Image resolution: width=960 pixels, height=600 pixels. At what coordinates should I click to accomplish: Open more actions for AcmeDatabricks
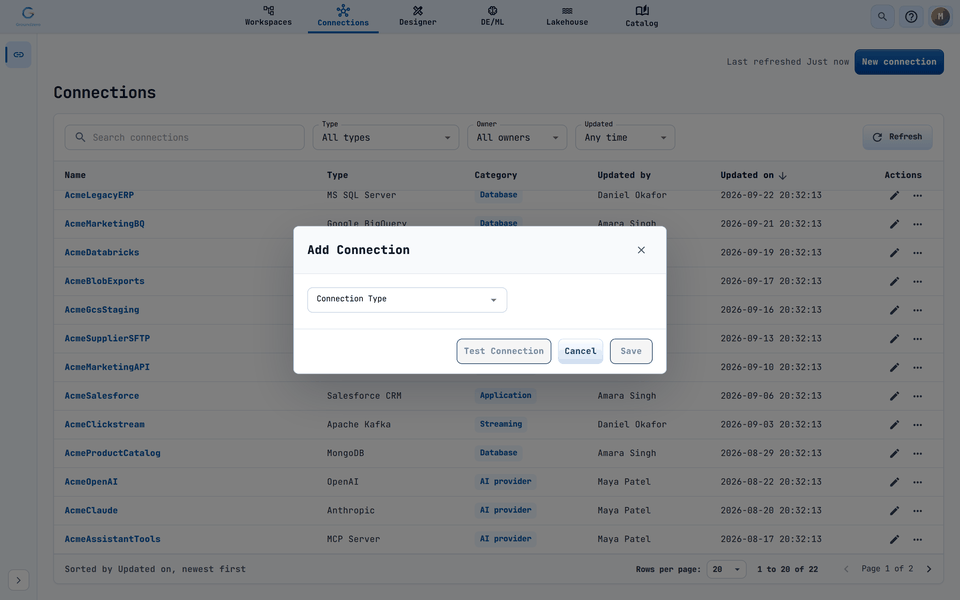pos(917,253)
